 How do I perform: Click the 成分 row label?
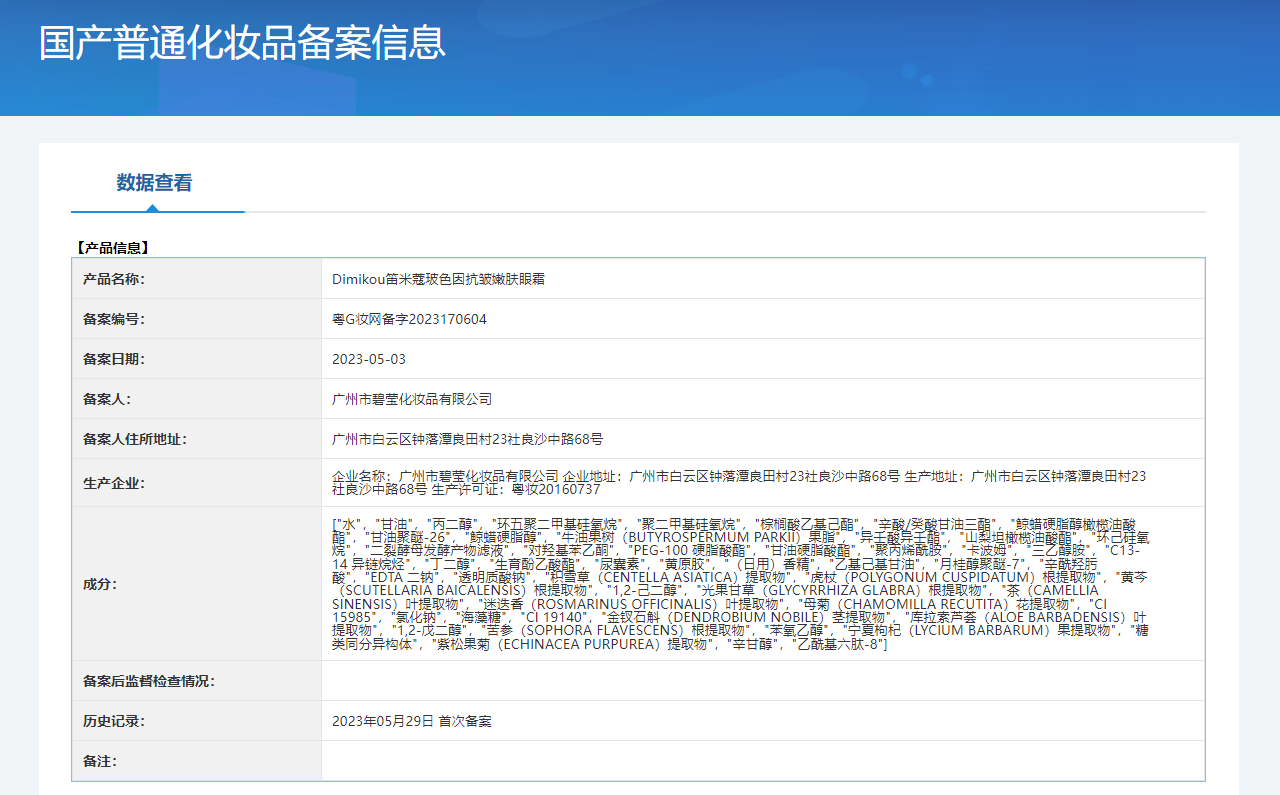[100, 584]
